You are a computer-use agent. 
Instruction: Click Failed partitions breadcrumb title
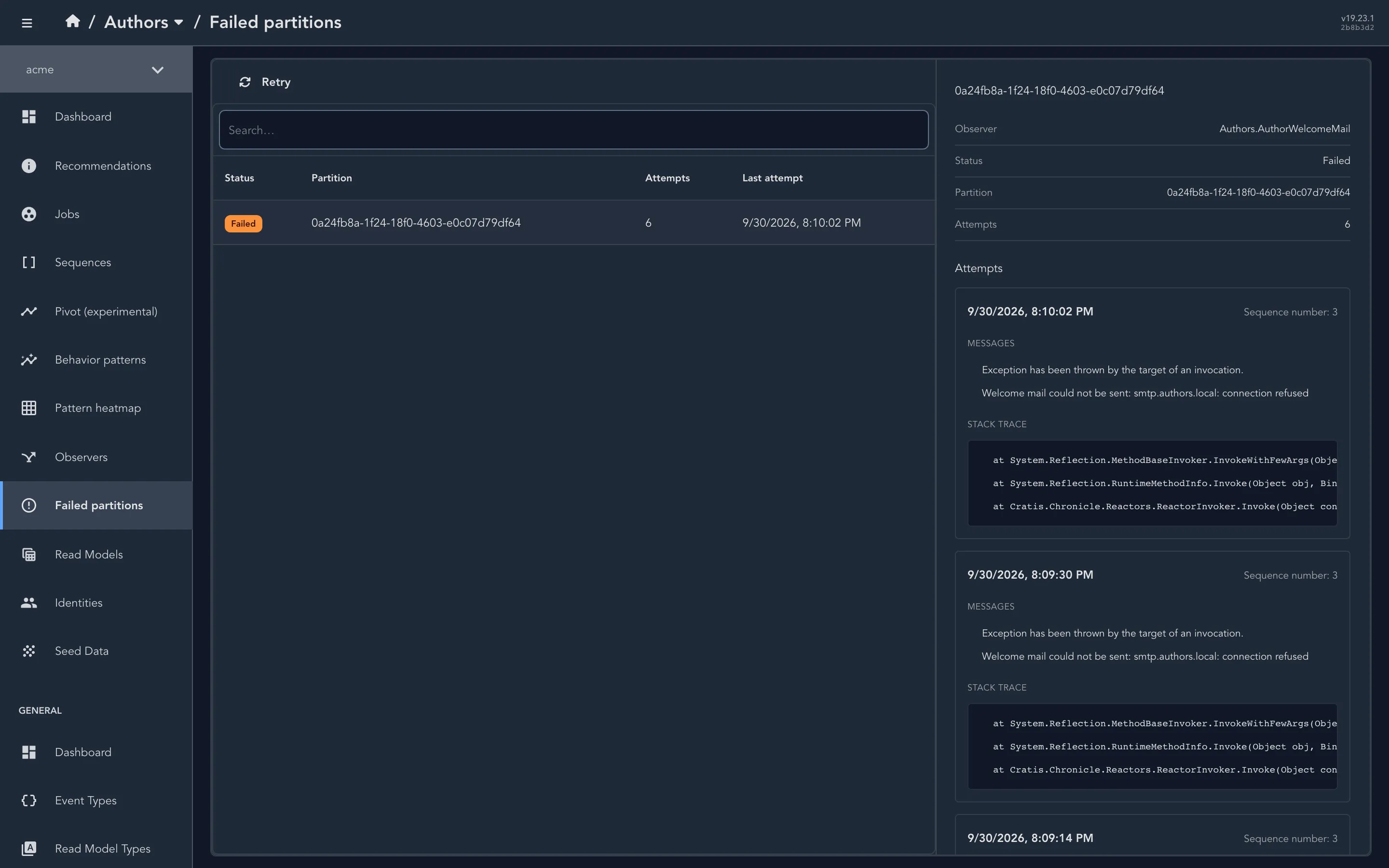coord(275,22)
